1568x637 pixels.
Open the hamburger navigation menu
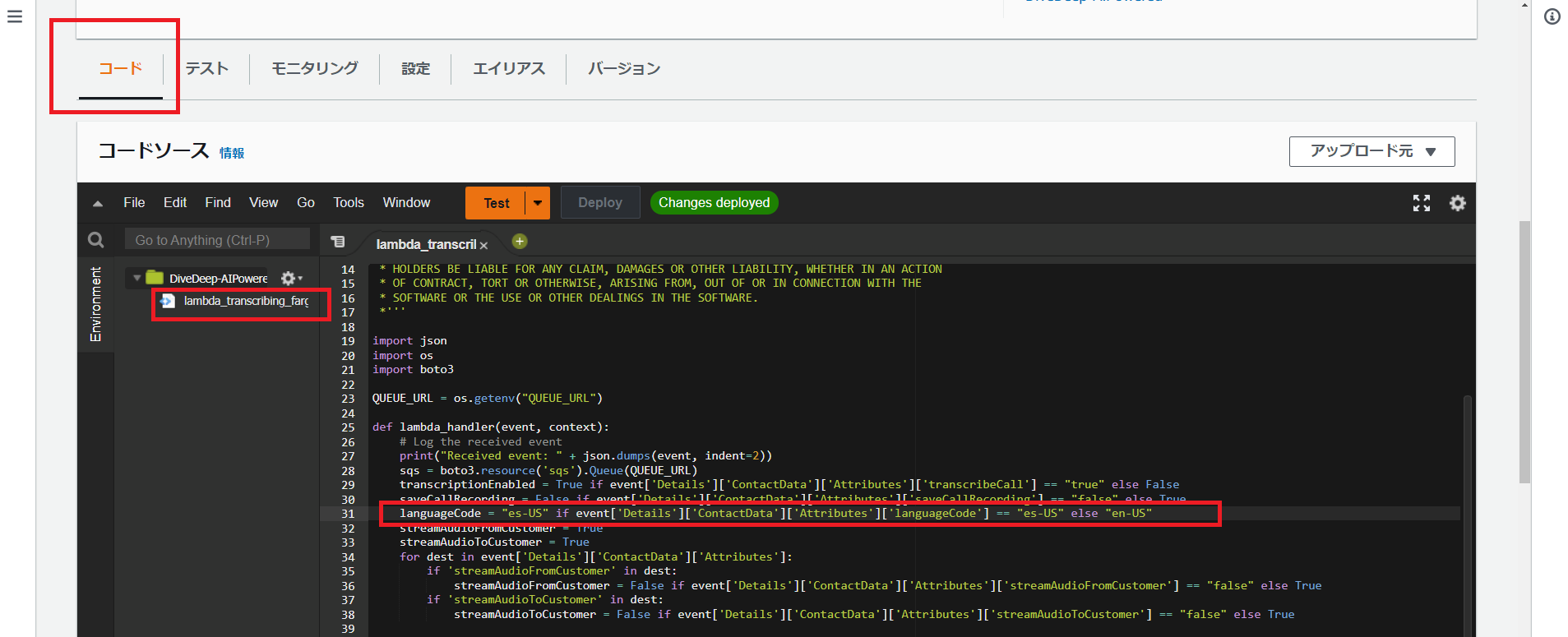[15, 16]
